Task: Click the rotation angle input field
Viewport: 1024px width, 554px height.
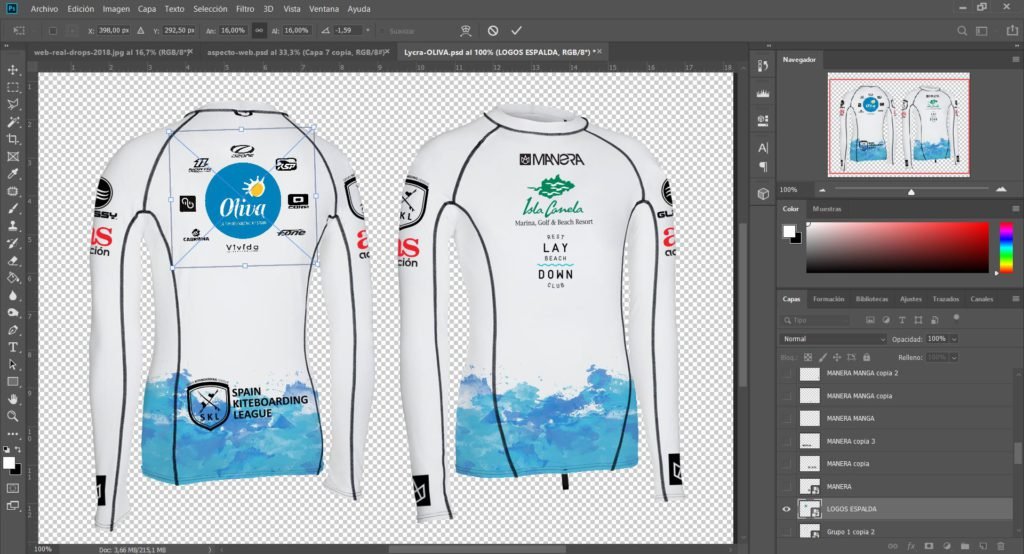Action: [347, 31]
